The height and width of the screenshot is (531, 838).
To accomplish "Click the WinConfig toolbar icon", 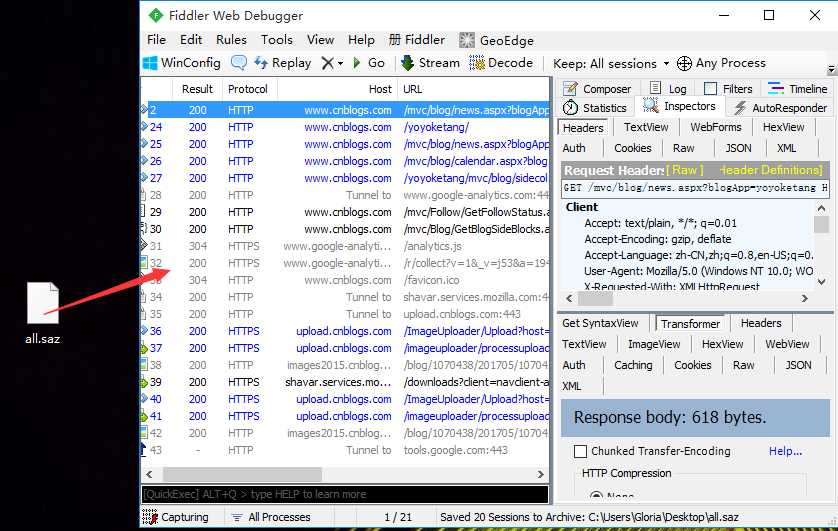I will coord(150,63).
